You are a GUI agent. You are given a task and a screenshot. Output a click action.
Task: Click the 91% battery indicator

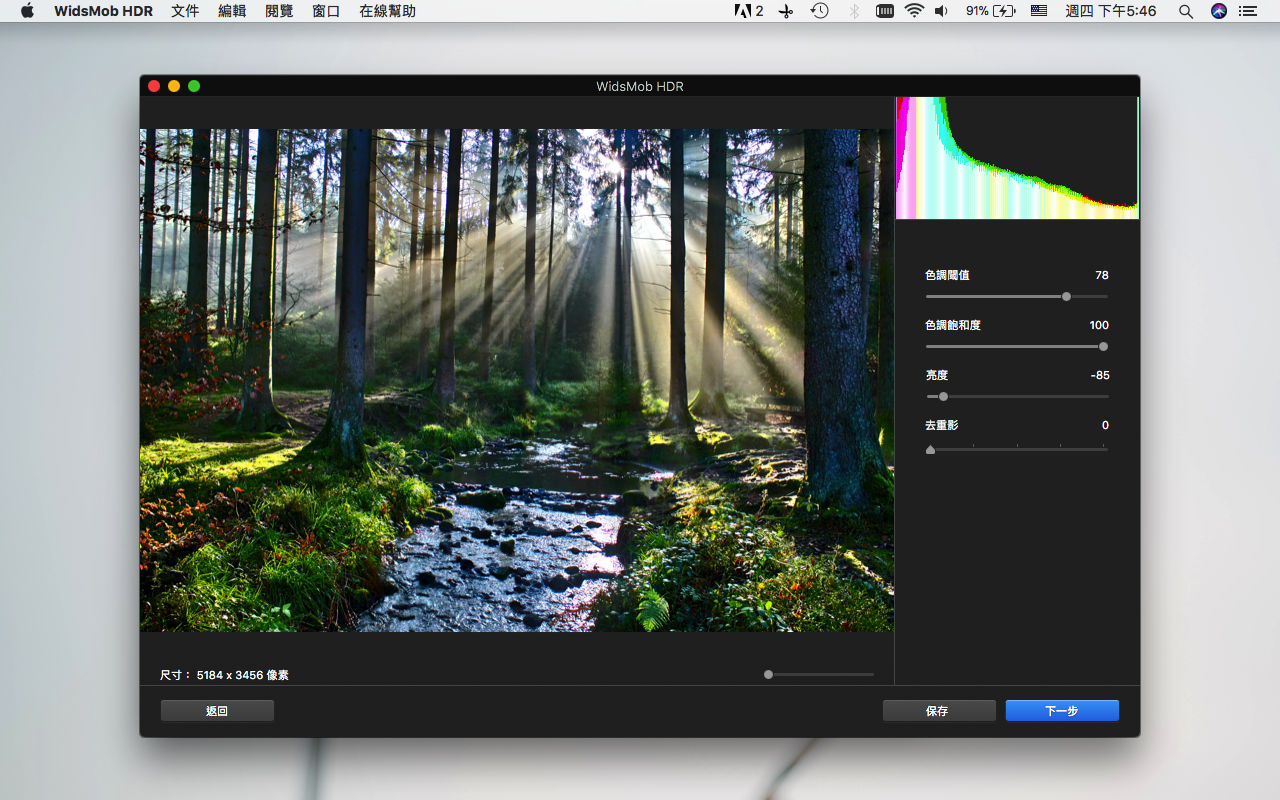[990, 11]
